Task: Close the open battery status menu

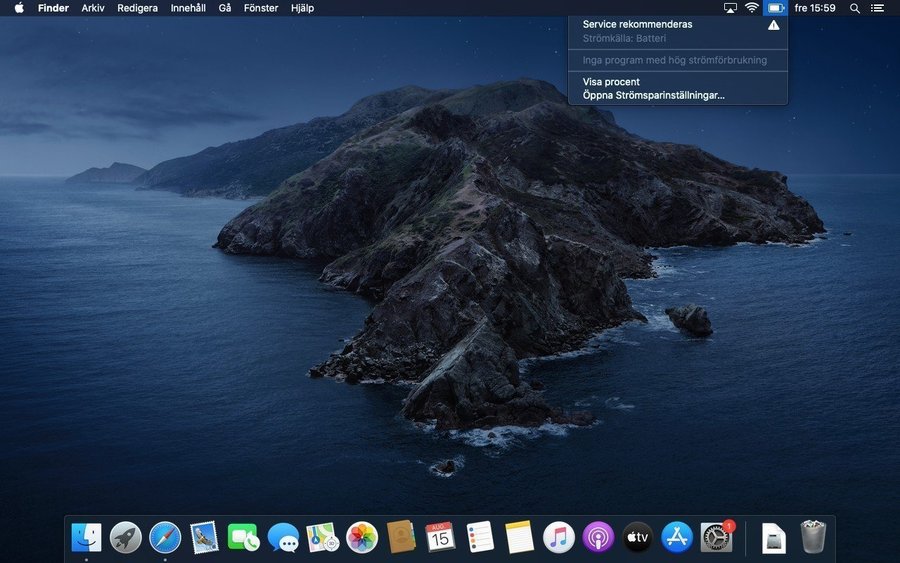Action: pyautogui.click(x=776, y=8)
